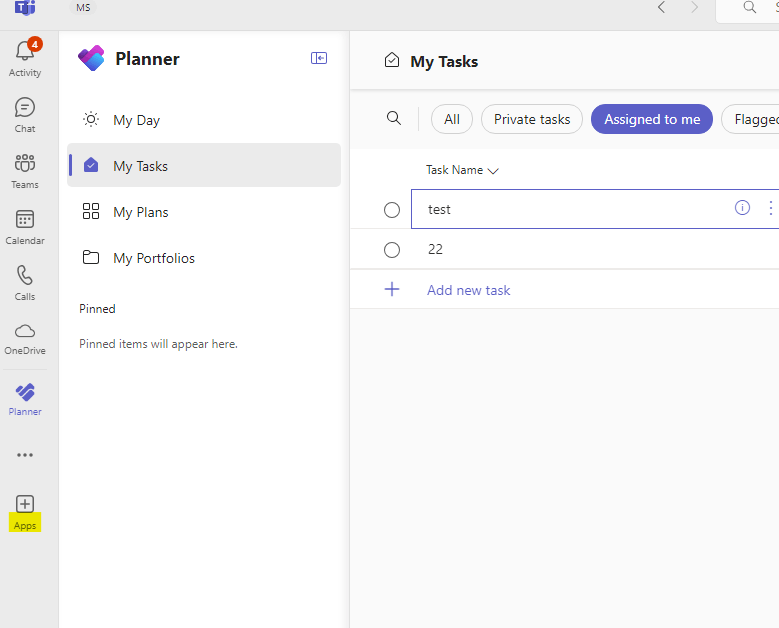Open details info icon for test task
The height and width of the screenshot is (628, 779).
click(742, 208)
